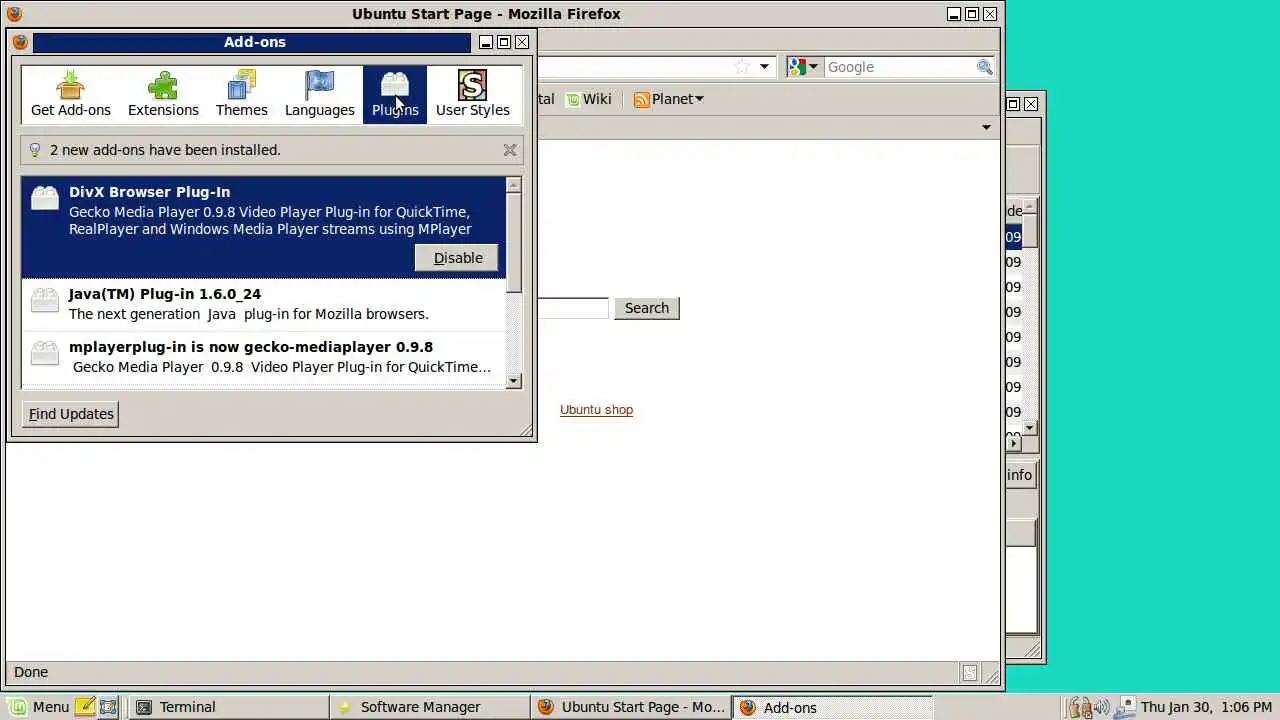Viewport: 1280px width, 720px height.
Task: Launch the notes icon in the panel
Action: click(85, 707)
